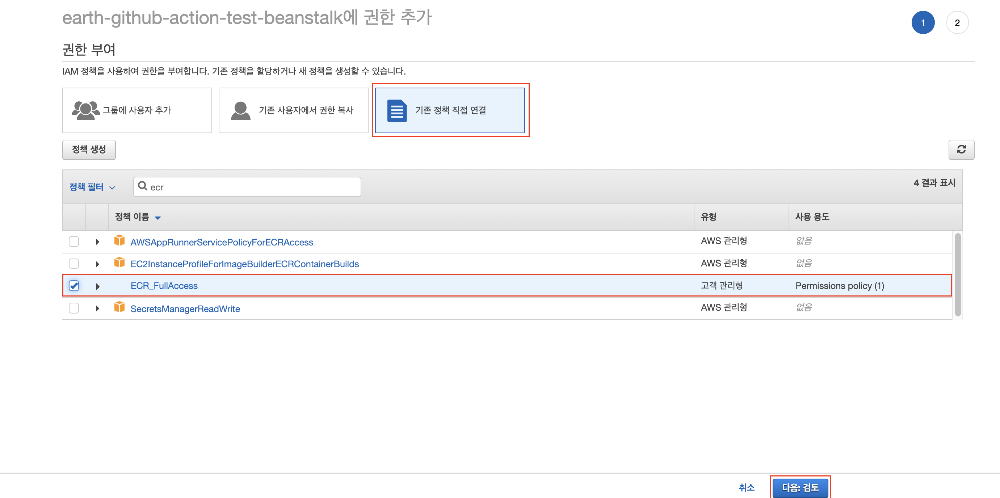Click the AWS managed type cell of SecretsManagerReadWrite
The image size is (1000, 498).
coord(723,307)
